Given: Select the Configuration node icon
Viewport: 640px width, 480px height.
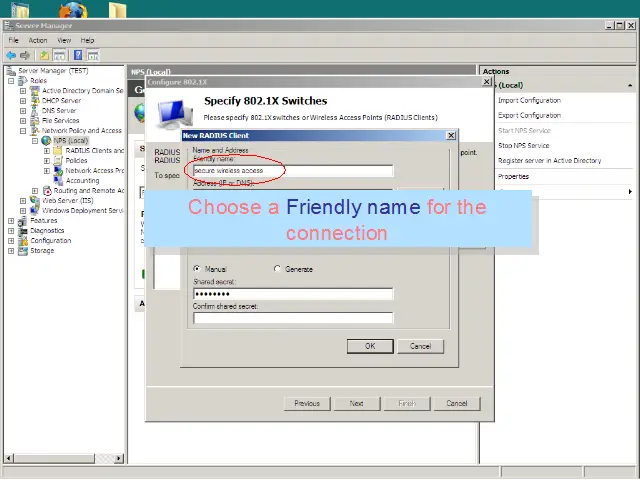Looking at the screenshot, I should tap(23, 240).
